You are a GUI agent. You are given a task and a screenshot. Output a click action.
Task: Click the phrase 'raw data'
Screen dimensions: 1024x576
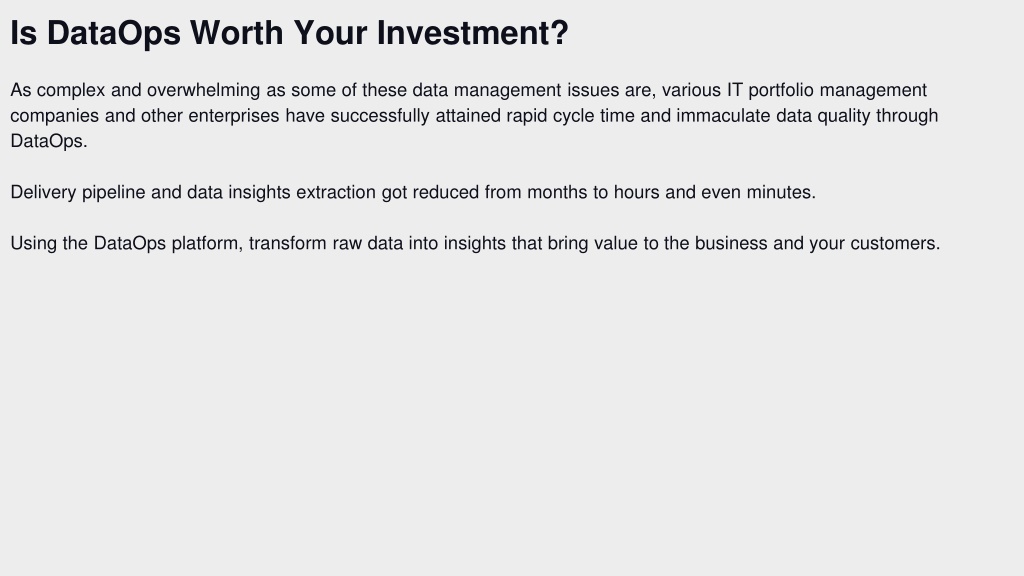368,244
